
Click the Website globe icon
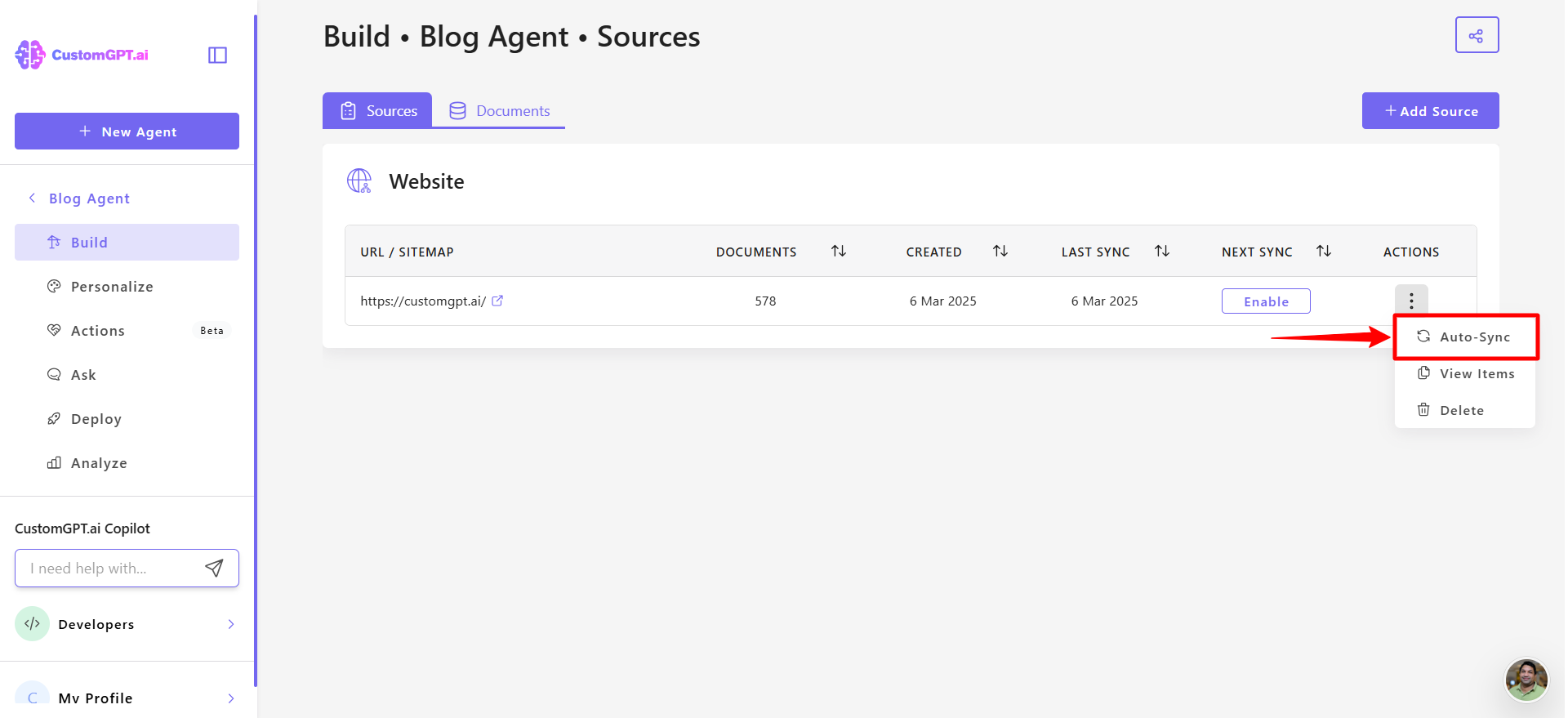click(x=359, y=181)
